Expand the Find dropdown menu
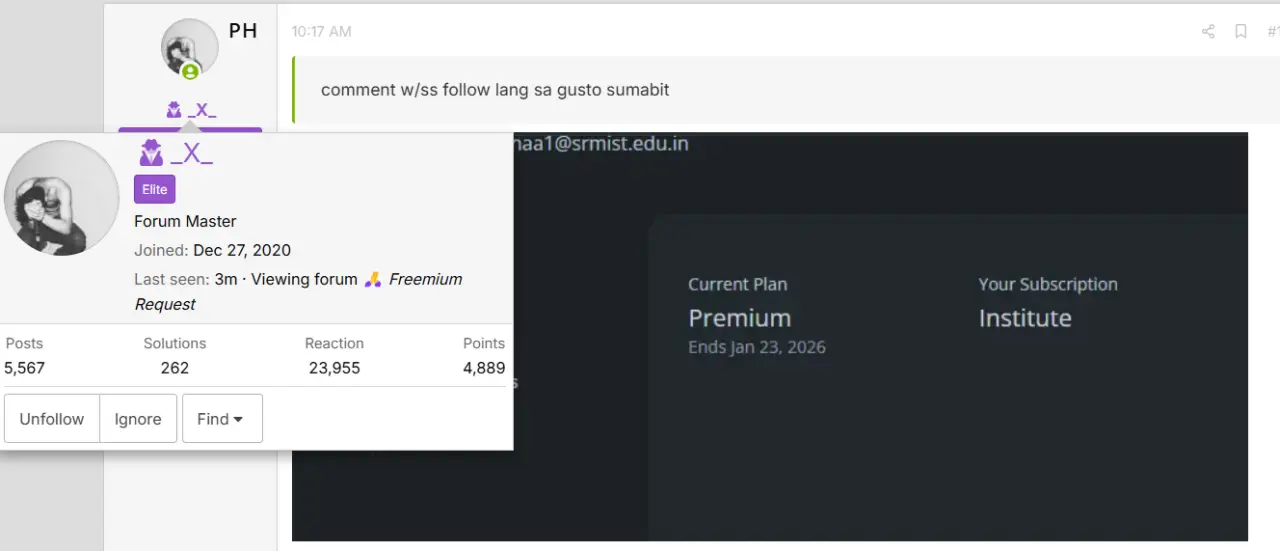The width and height of the screenshot is (1280, 551). (x=222, y=419)
